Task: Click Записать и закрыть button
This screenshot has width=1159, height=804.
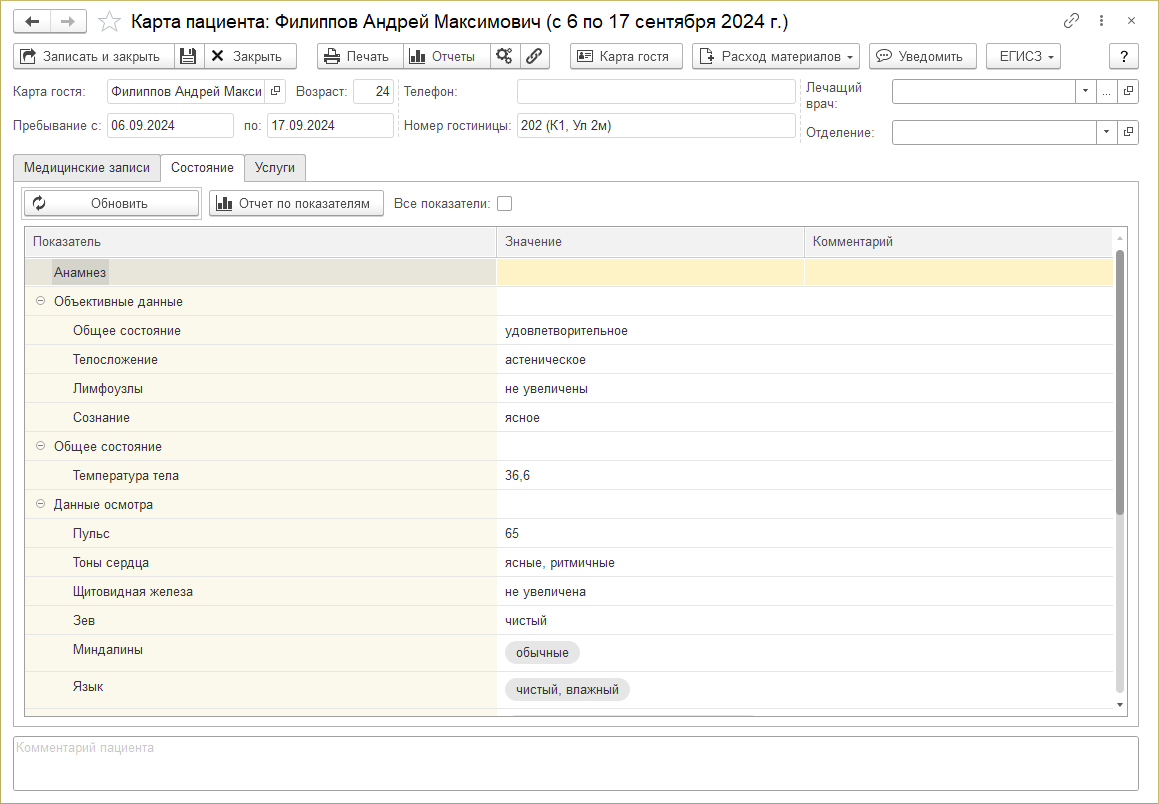Action: click(94, 56)
